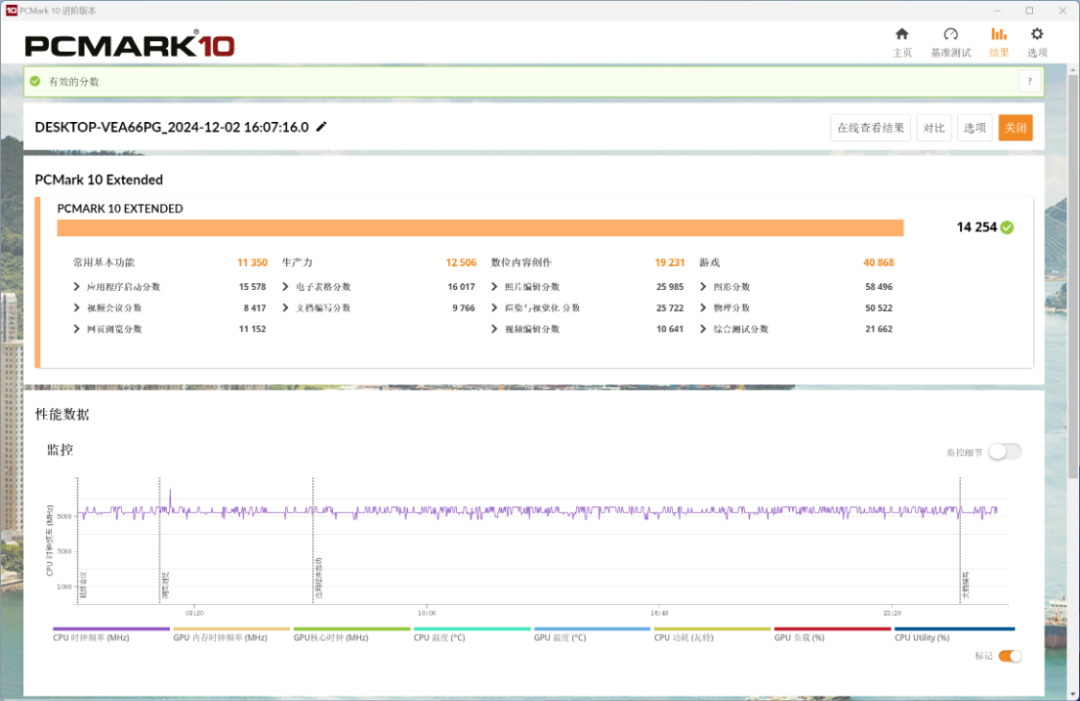Image resolution: width=1080 pixels, height=701 pixels.
Task: Click the 性能数据 section heading
Action: coord(62,415)
